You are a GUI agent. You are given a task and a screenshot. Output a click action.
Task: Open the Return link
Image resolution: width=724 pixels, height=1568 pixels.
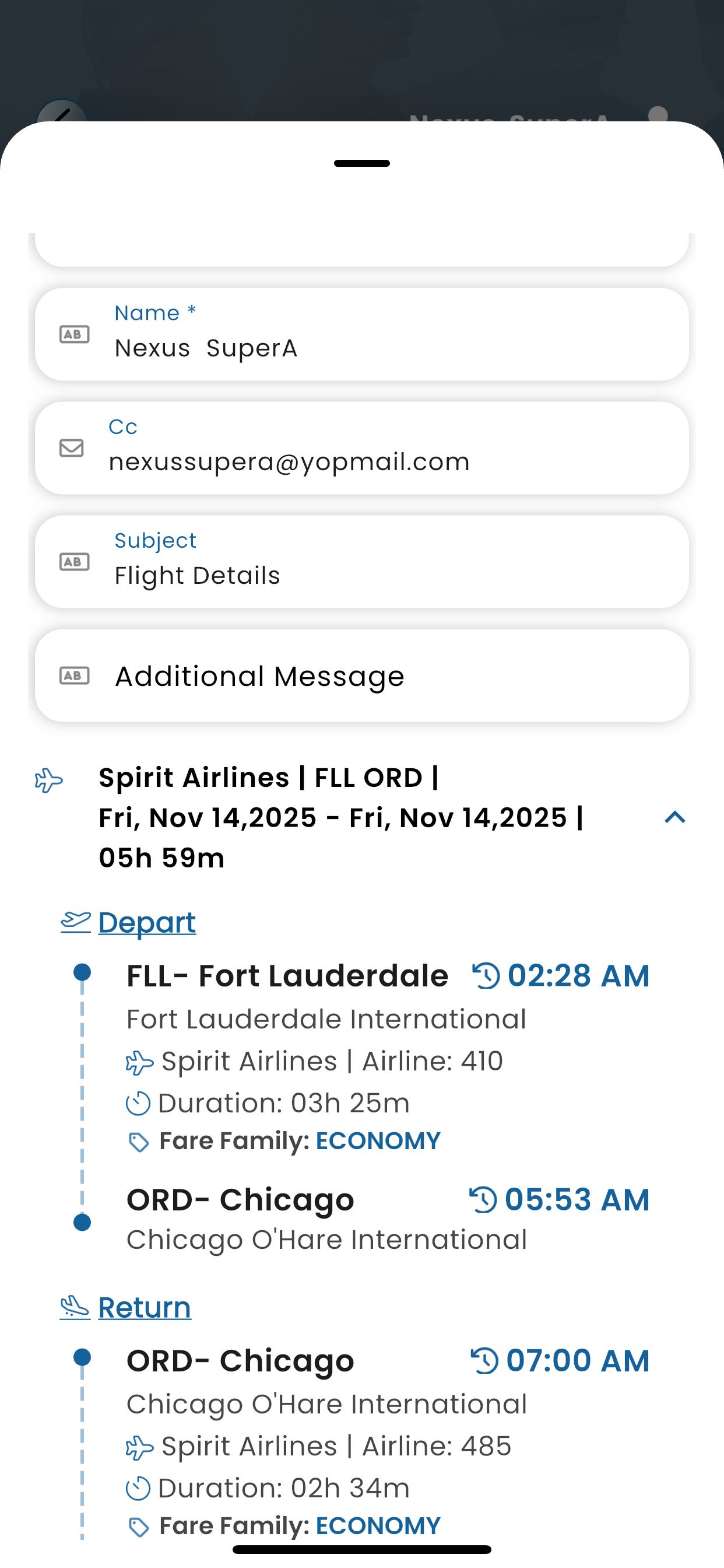[x=145, y=1307]
